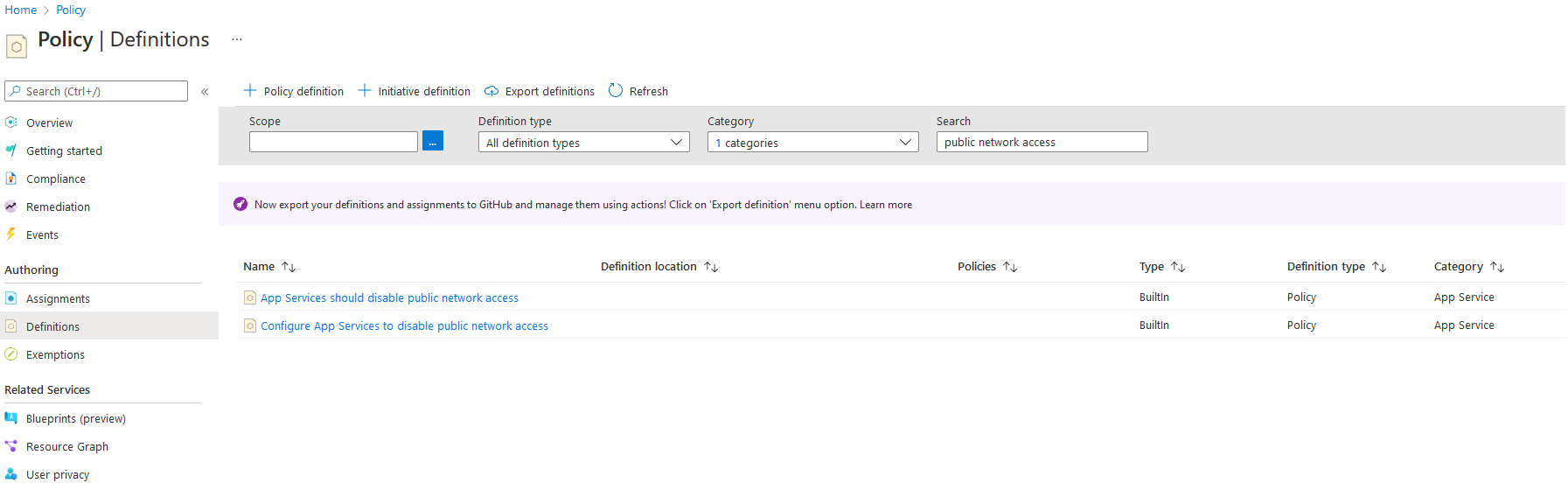Click the policy icon beside App Services should disable row
The image size is (1568, 497).
pyautogui.click(x=250, y=297)
